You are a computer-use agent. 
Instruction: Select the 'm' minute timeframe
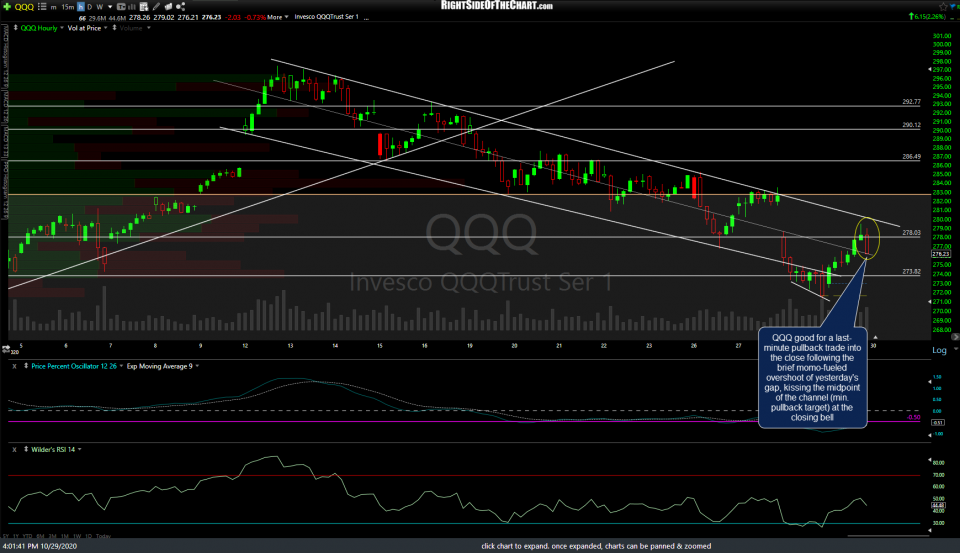(54, 7)
